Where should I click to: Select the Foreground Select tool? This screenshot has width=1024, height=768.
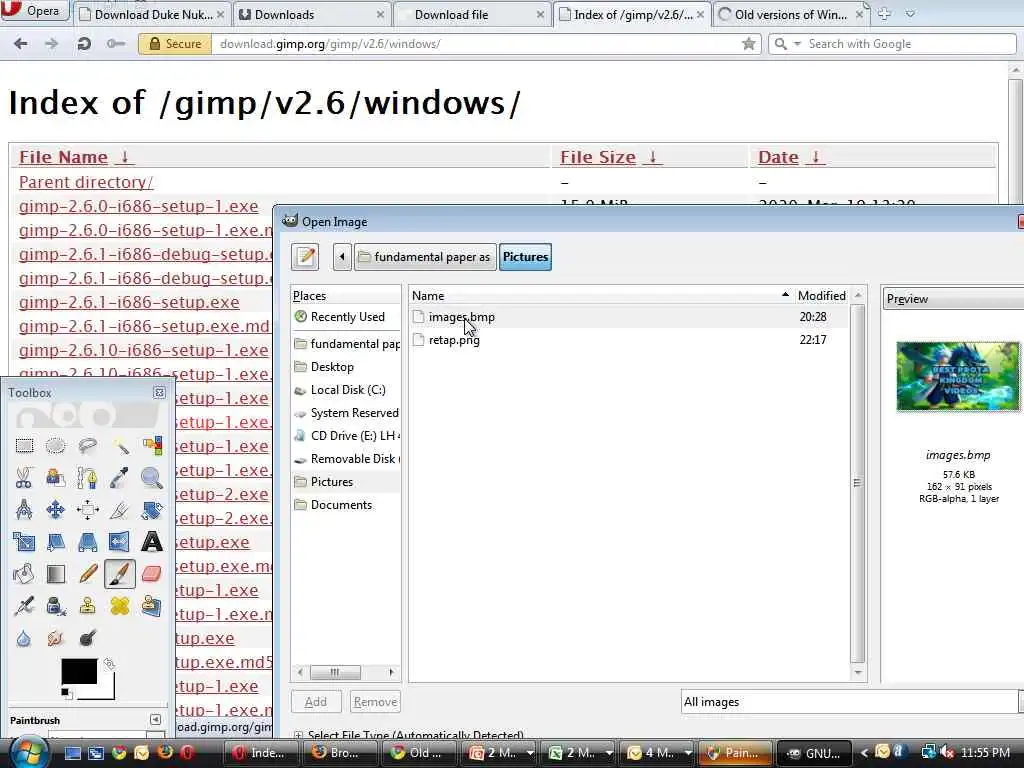[x=56, y=478]
